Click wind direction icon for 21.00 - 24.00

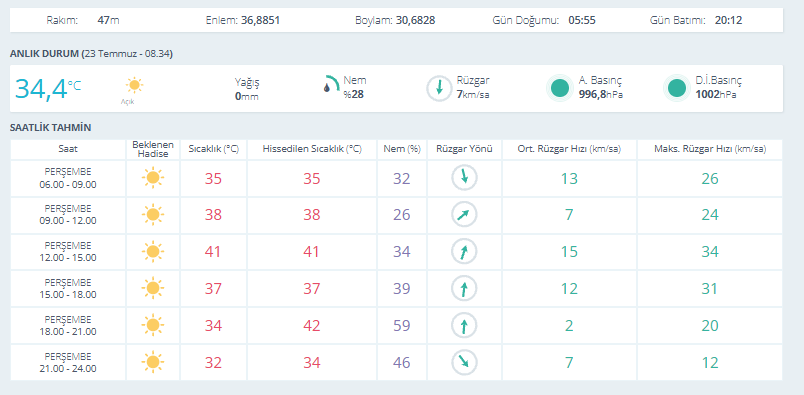pos(464,362)
